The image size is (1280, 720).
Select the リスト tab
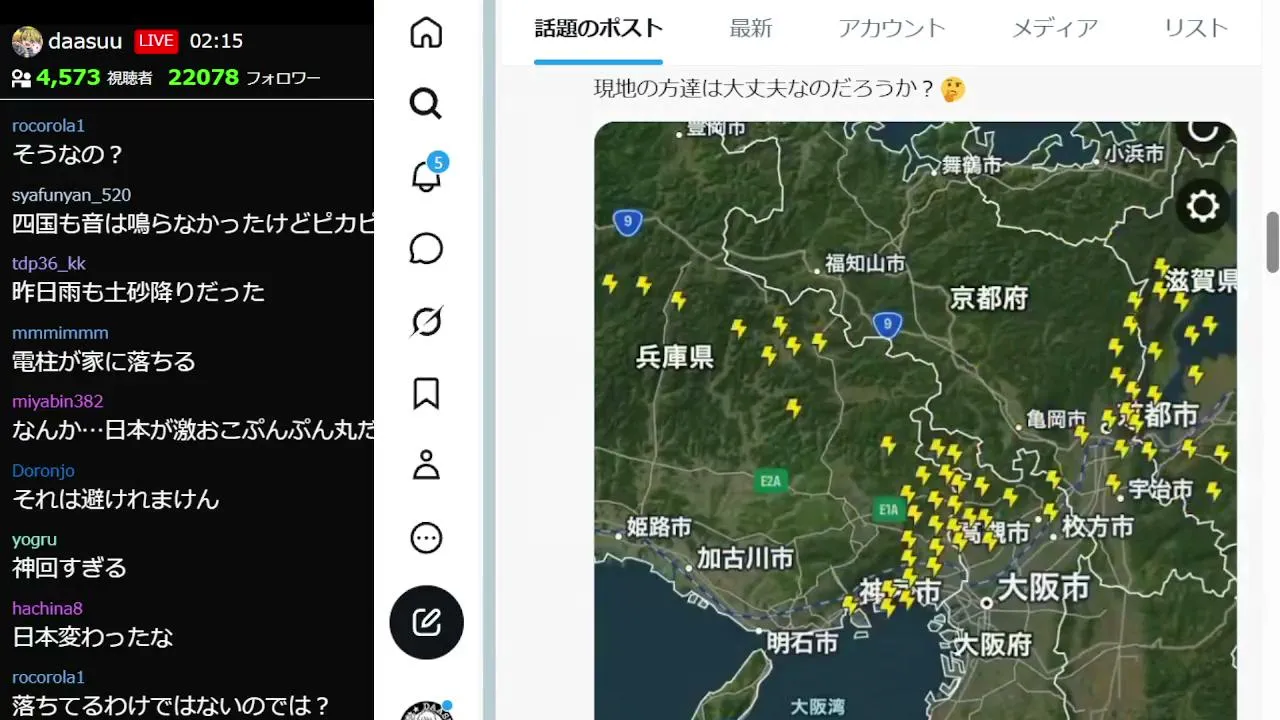tap(1196, 28)
